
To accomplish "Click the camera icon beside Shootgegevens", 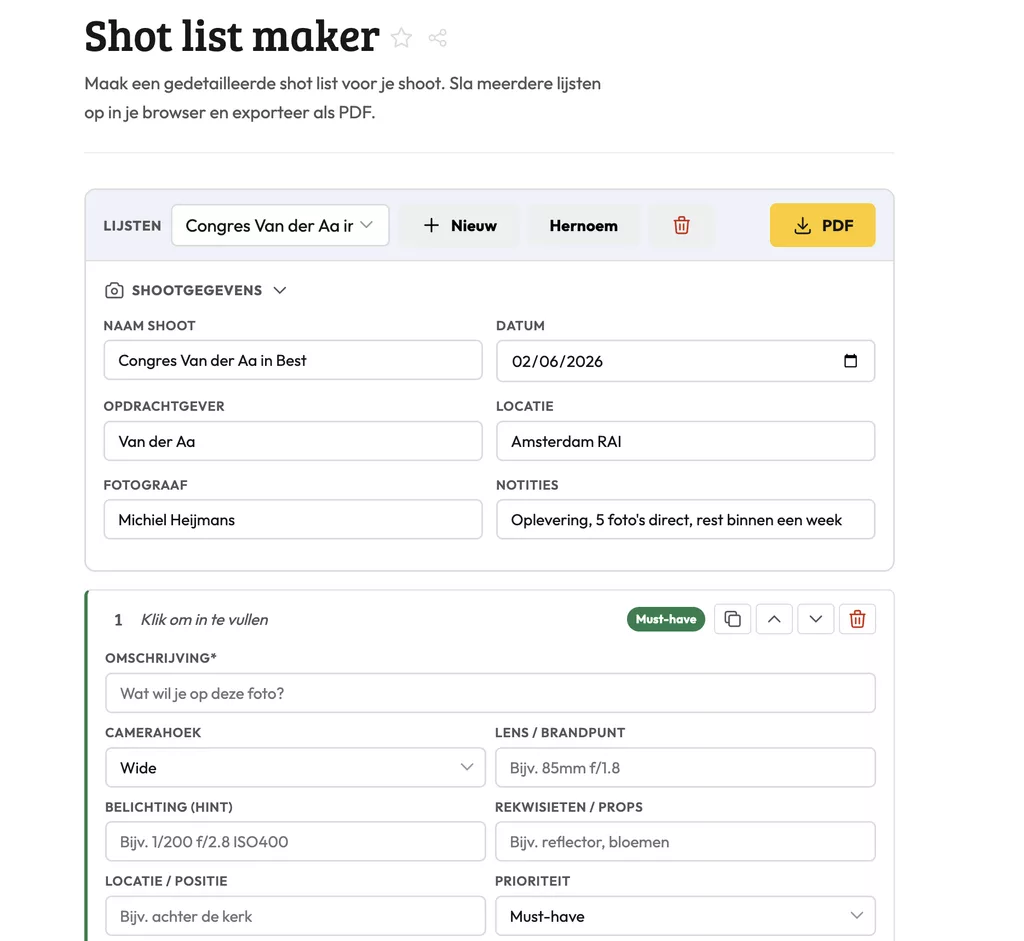I will (x=114, y=290).
